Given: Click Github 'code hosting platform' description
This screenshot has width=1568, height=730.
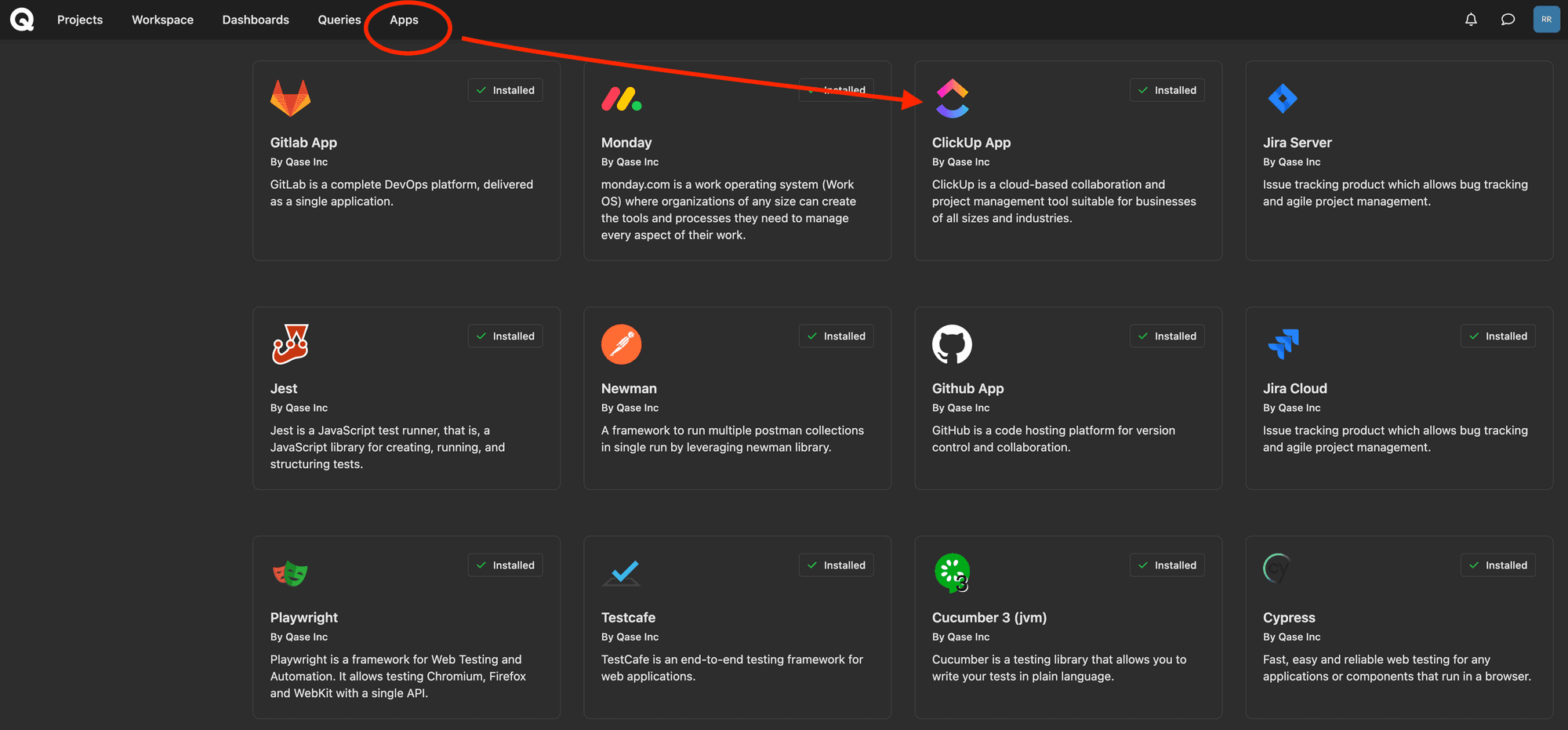Looking at the screenshot, I should pos(1054,439).
